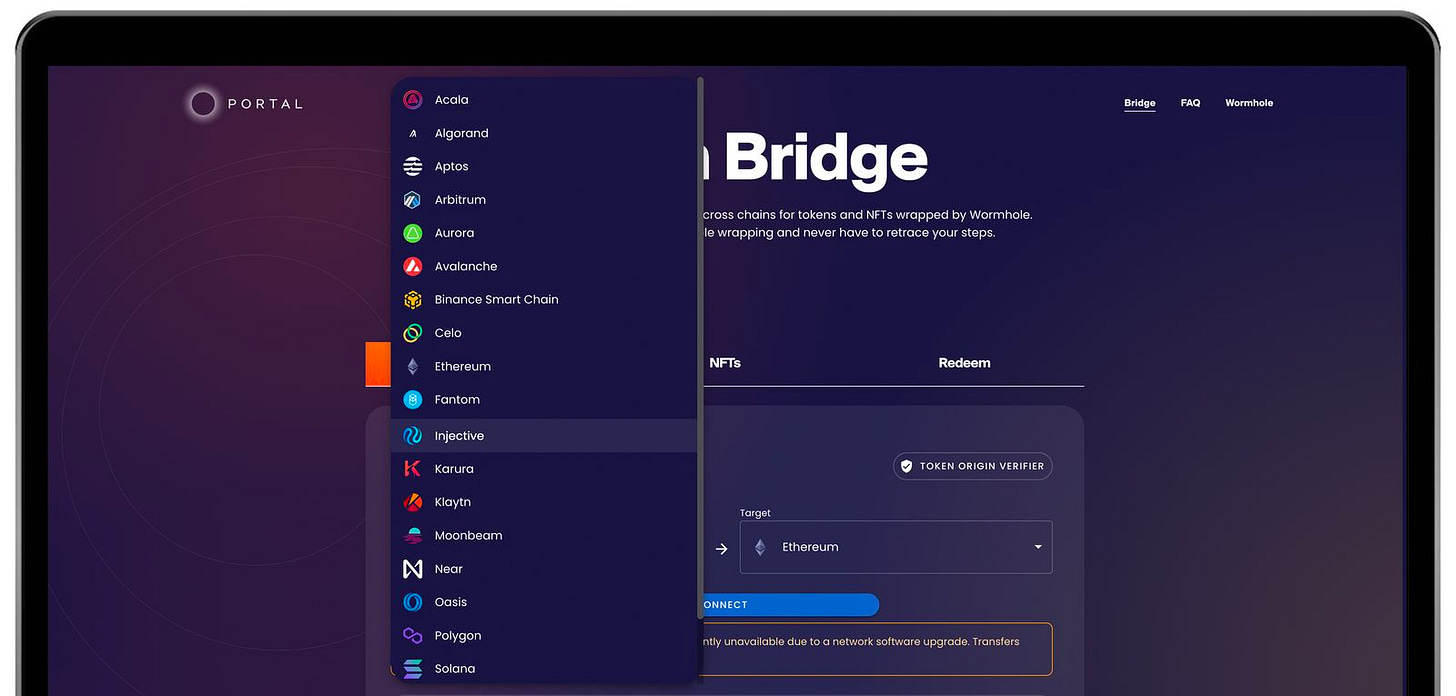Open the FAQ nav link

click(1190, 103)
